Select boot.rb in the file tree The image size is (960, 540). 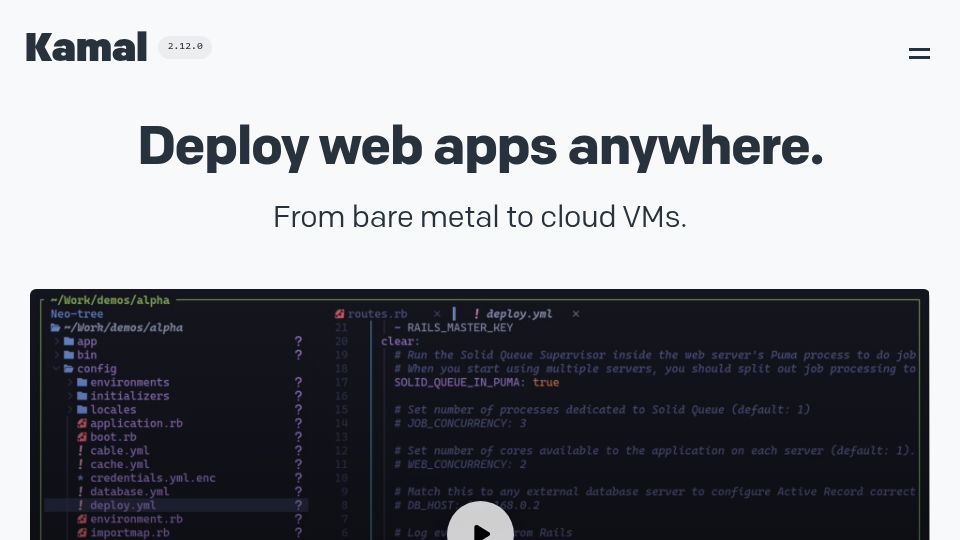coord(113,437)
